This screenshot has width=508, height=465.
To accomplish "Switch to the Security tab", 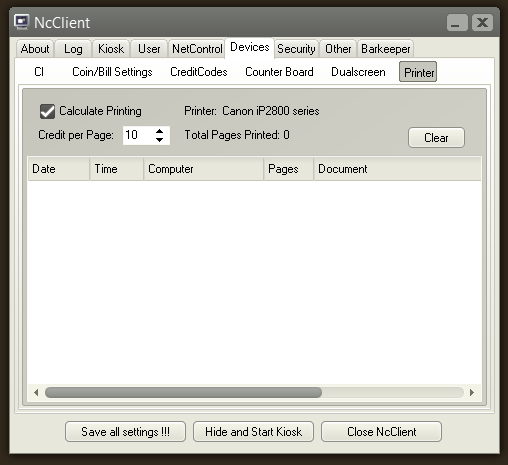I will click(x=296, y=49).
